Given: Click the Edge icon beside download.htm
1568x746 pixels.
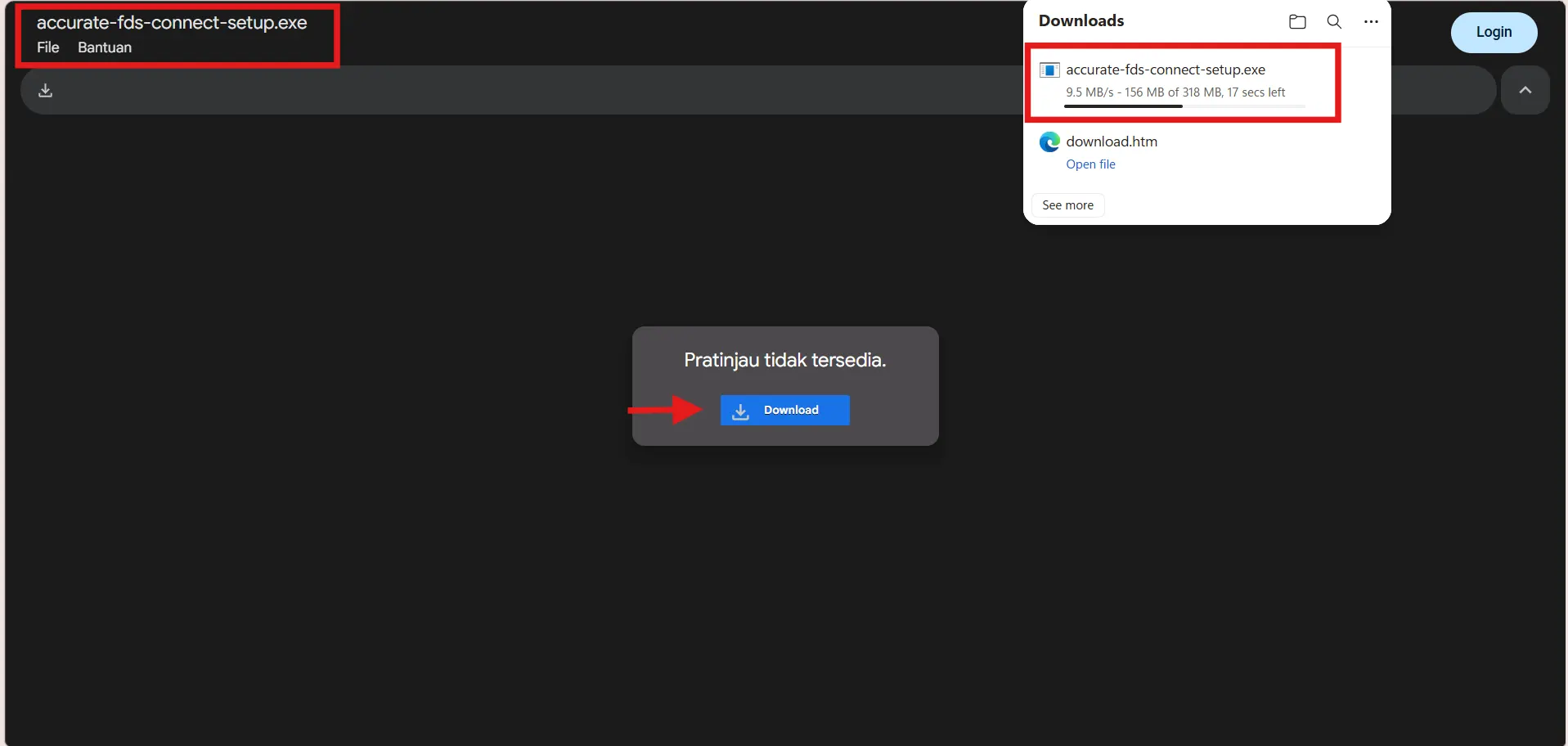Looking at the screenshot, I should click(1049, 142).
